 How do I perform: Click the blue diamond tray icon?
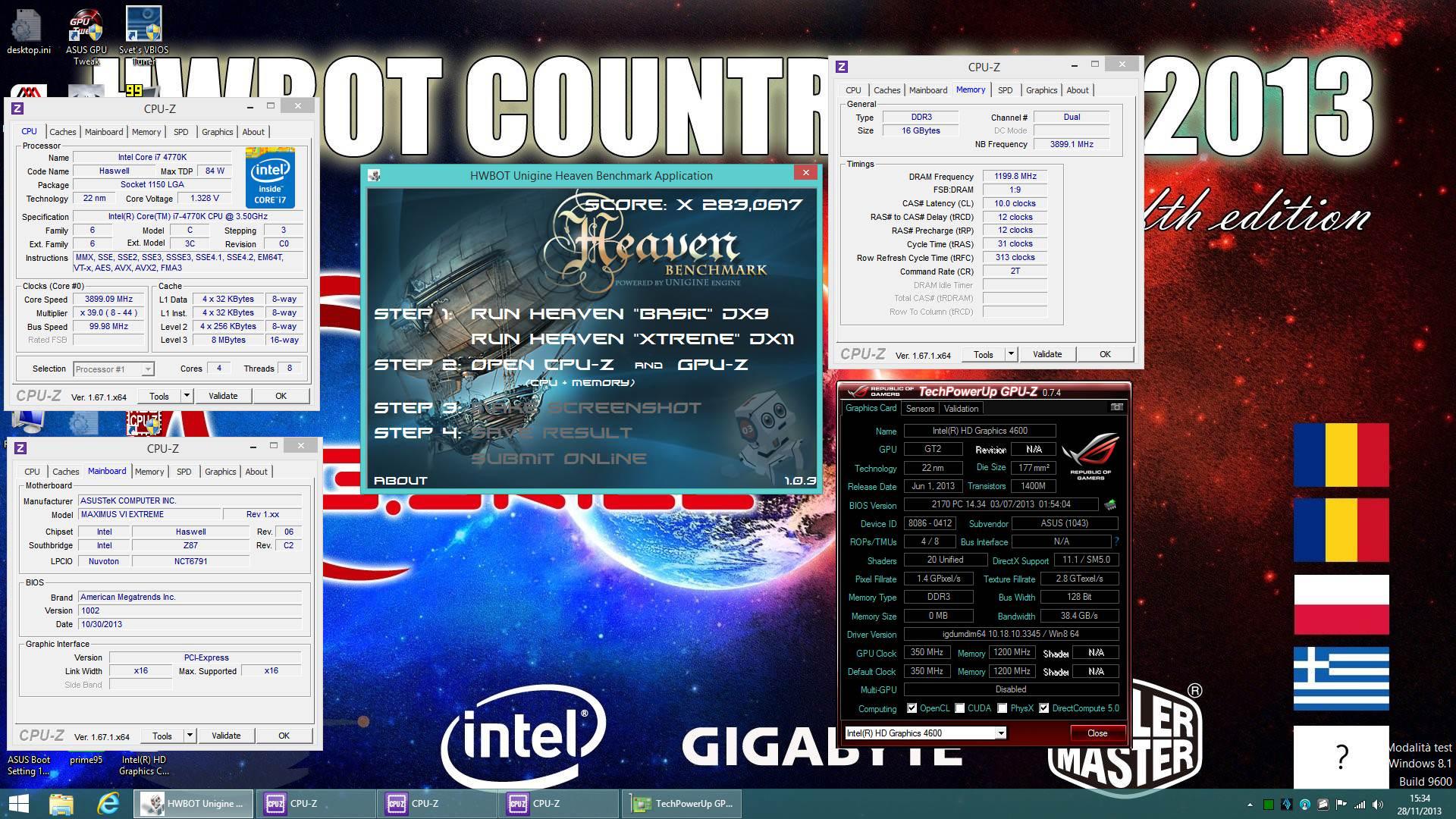coord(1286,805)
